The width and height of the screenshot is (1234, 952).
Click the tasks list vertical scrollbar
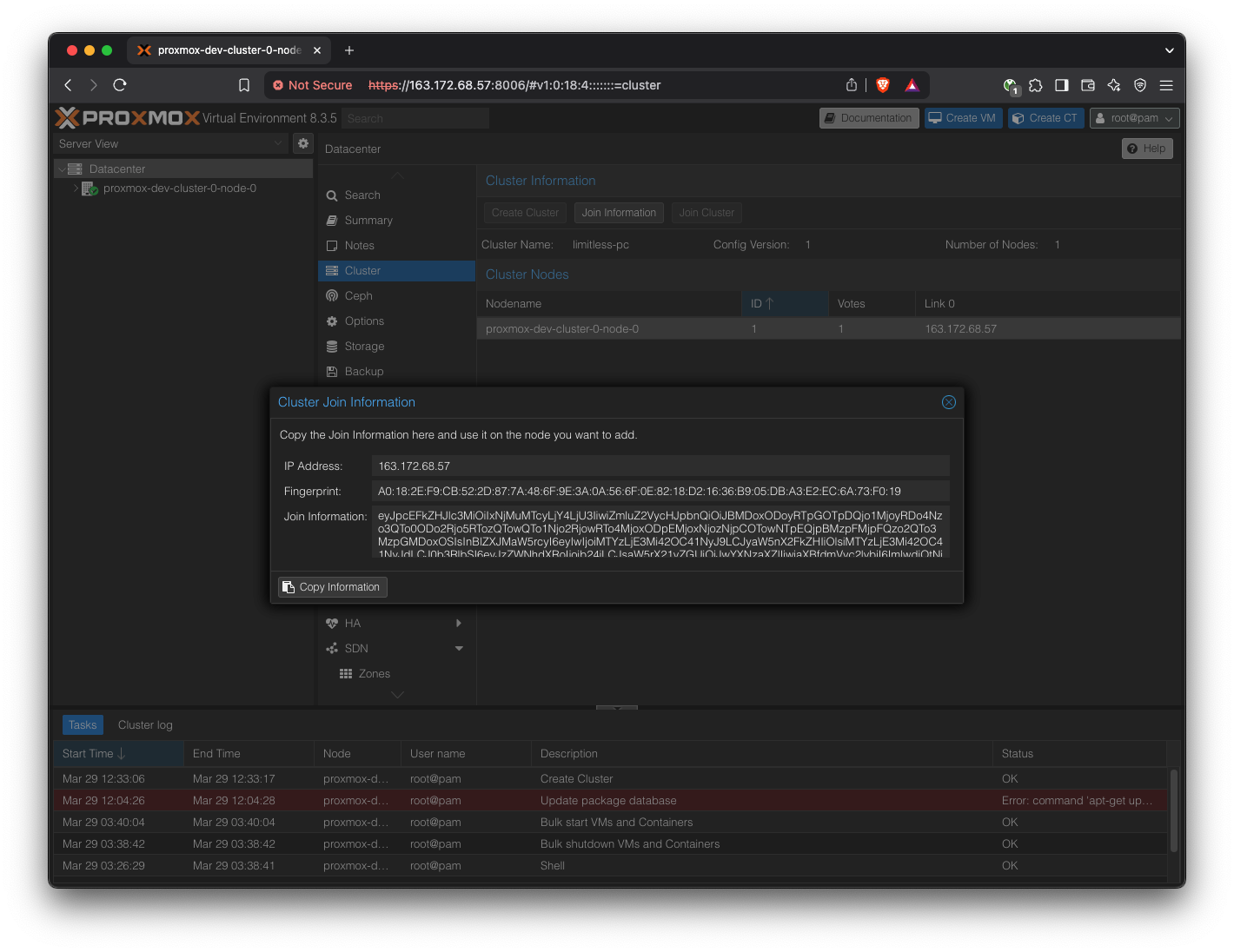[x=1174, y=810]
